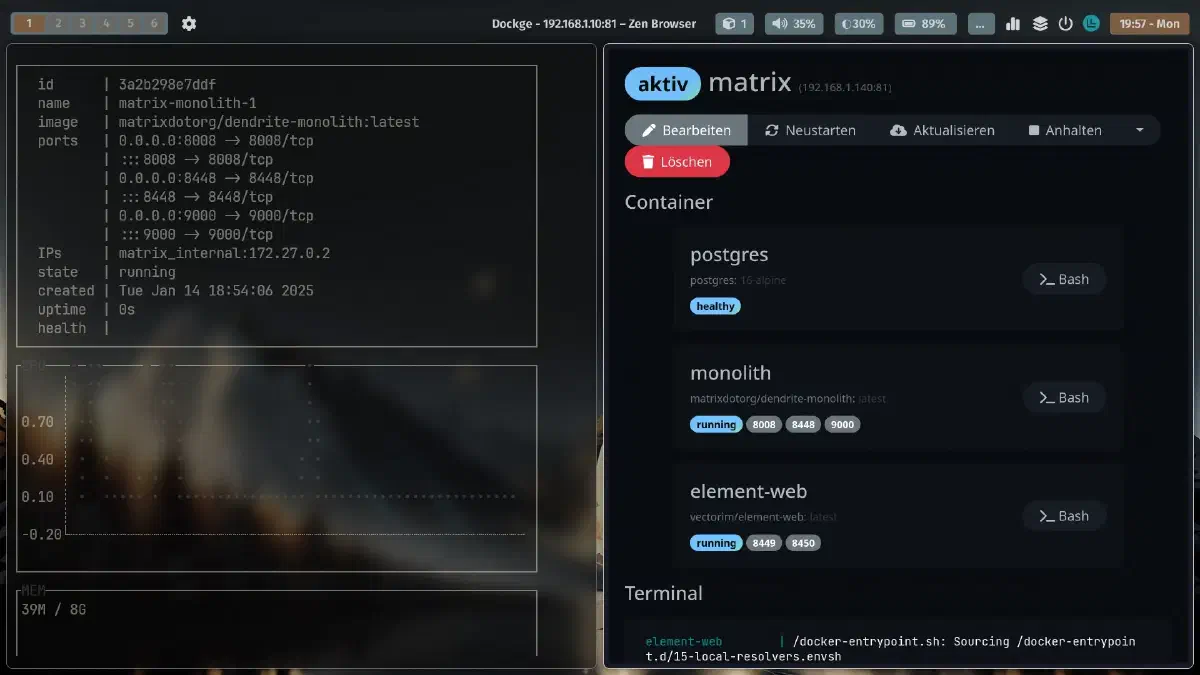Screen dimensions: 1200x675
Task: Open Bash for the postgres container
Action: [1064, 279]
